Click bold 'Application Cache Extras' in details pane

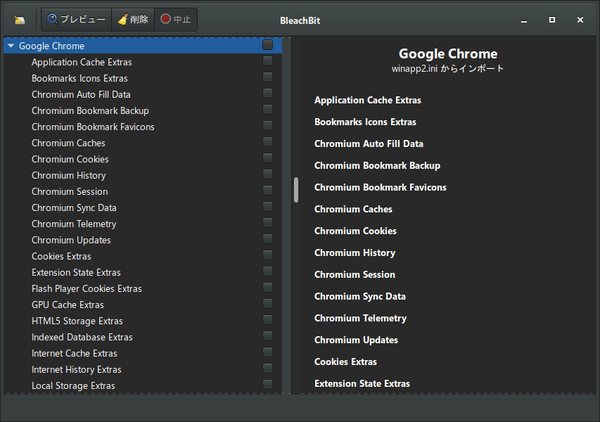pos(368,100)
